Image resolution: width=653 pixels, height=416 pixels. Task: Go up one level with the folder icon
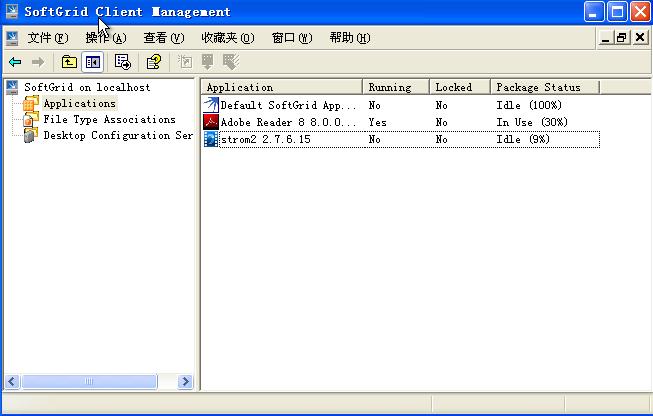pos(69,62)
